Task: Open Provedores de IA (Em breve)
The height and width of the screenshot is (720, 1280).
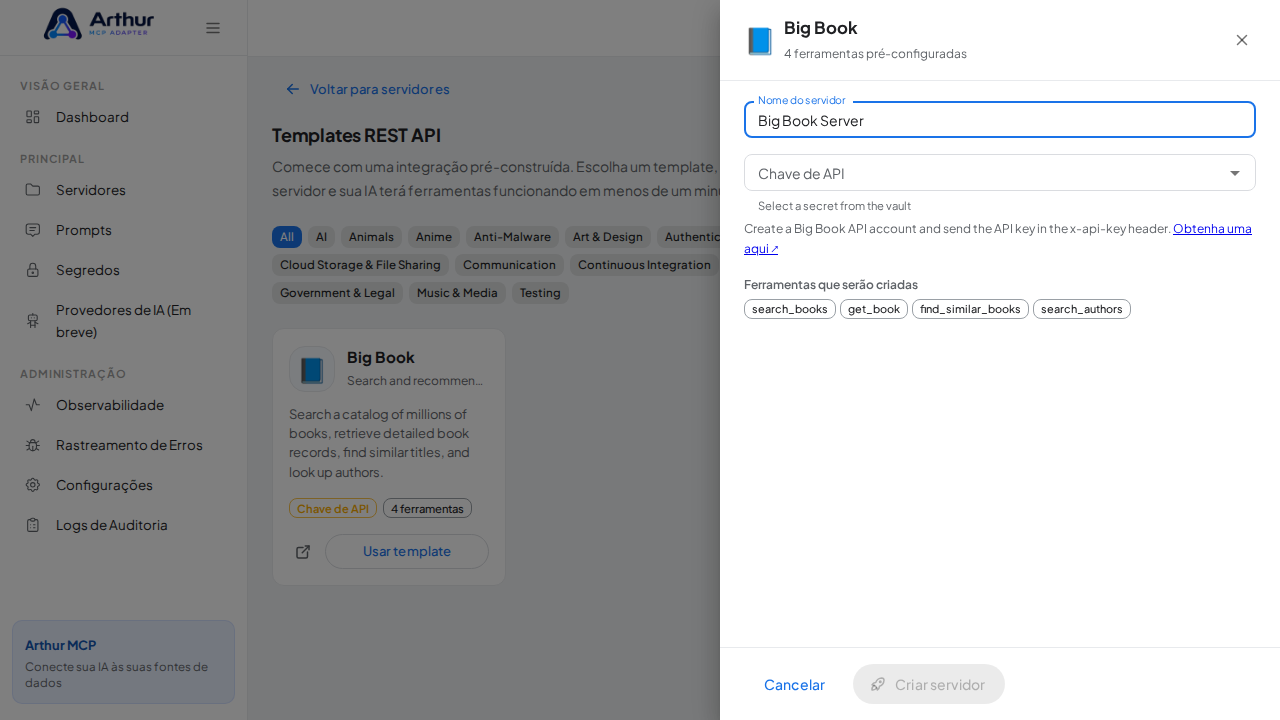Action: (x=123, y=321)
